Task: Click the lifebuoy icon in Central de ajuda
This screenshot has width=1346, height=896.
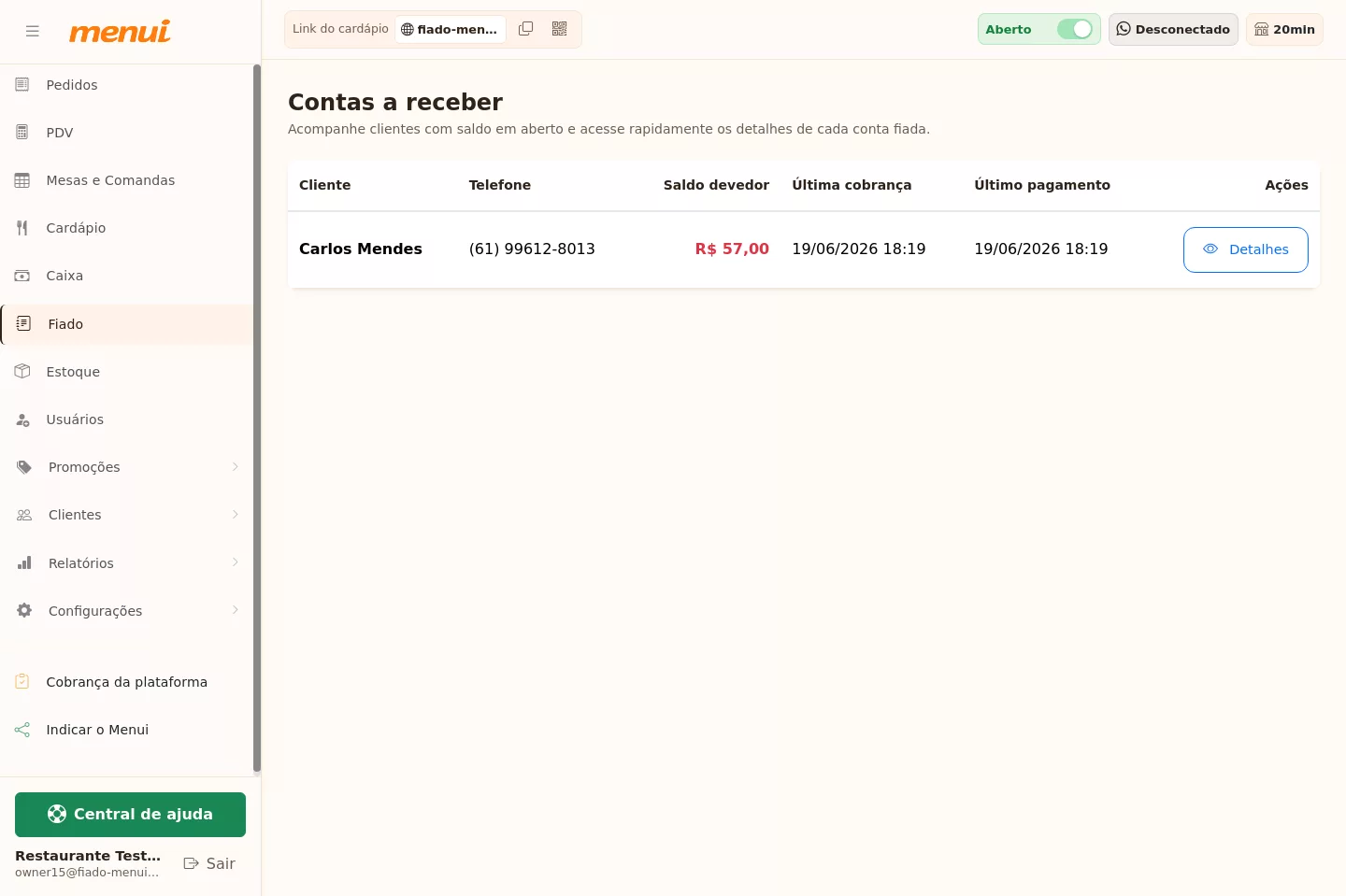Action: tap(57, 814)
